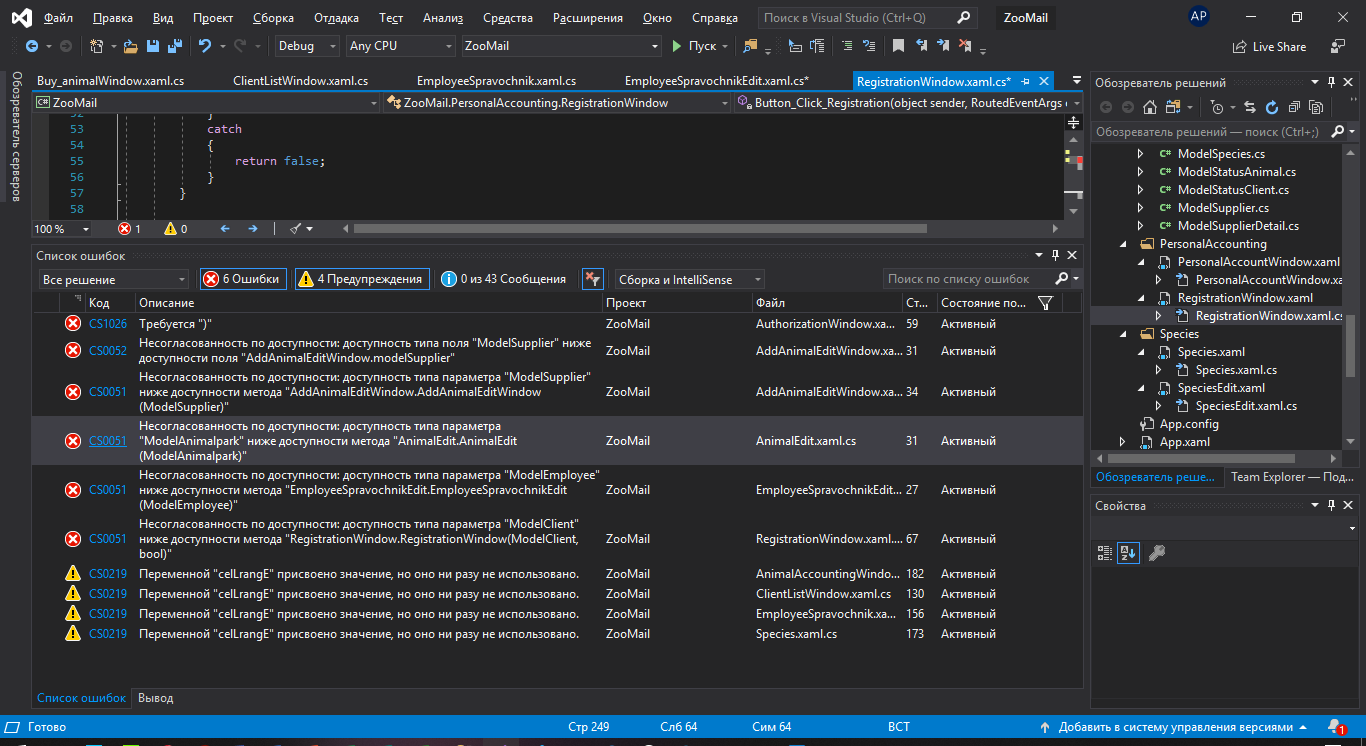Toggle the build-only error filter icon
This screenshot has height=746, width=1366.
[593, 279]
